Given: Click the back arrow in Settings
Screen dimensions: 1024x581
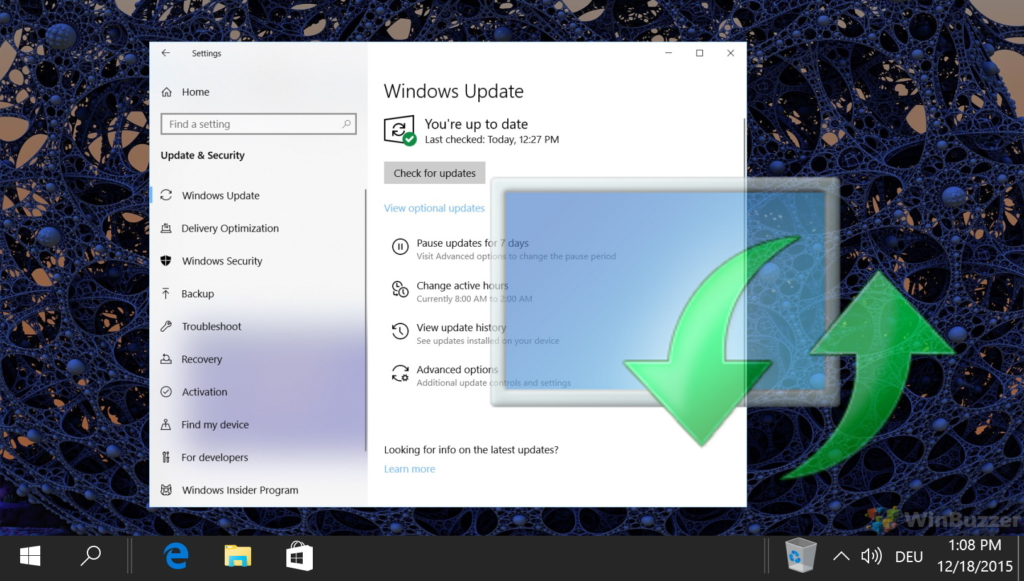Looking at the screenshot, I should [x=166, y=53].
